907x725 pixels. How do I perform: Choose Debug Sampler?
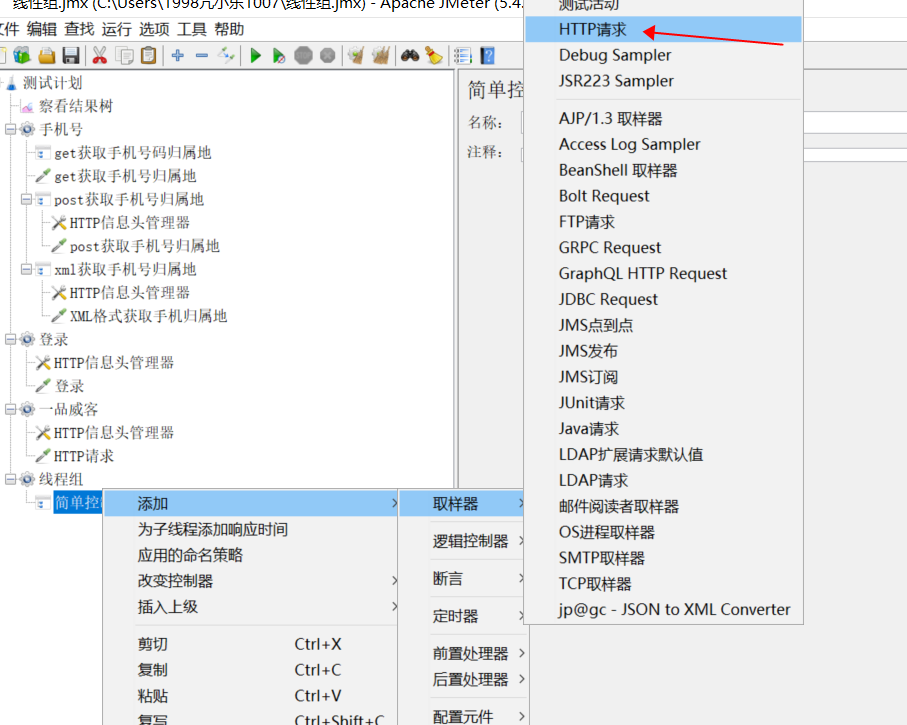663,55
